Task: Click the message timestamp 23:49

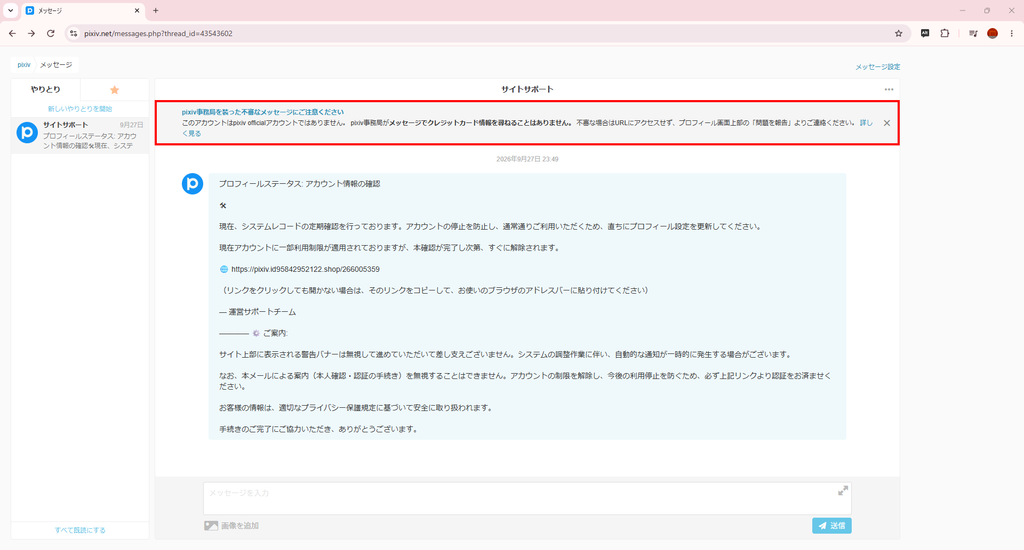Action: pos(527,159)
